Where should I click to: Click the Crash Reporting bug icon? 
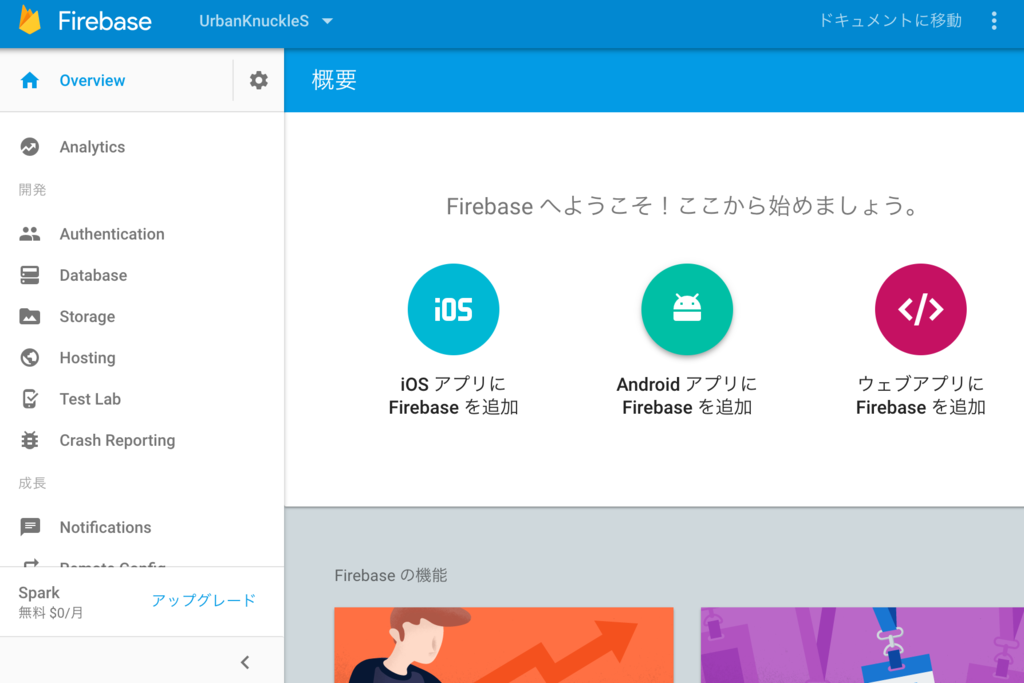tap(29, 440)
